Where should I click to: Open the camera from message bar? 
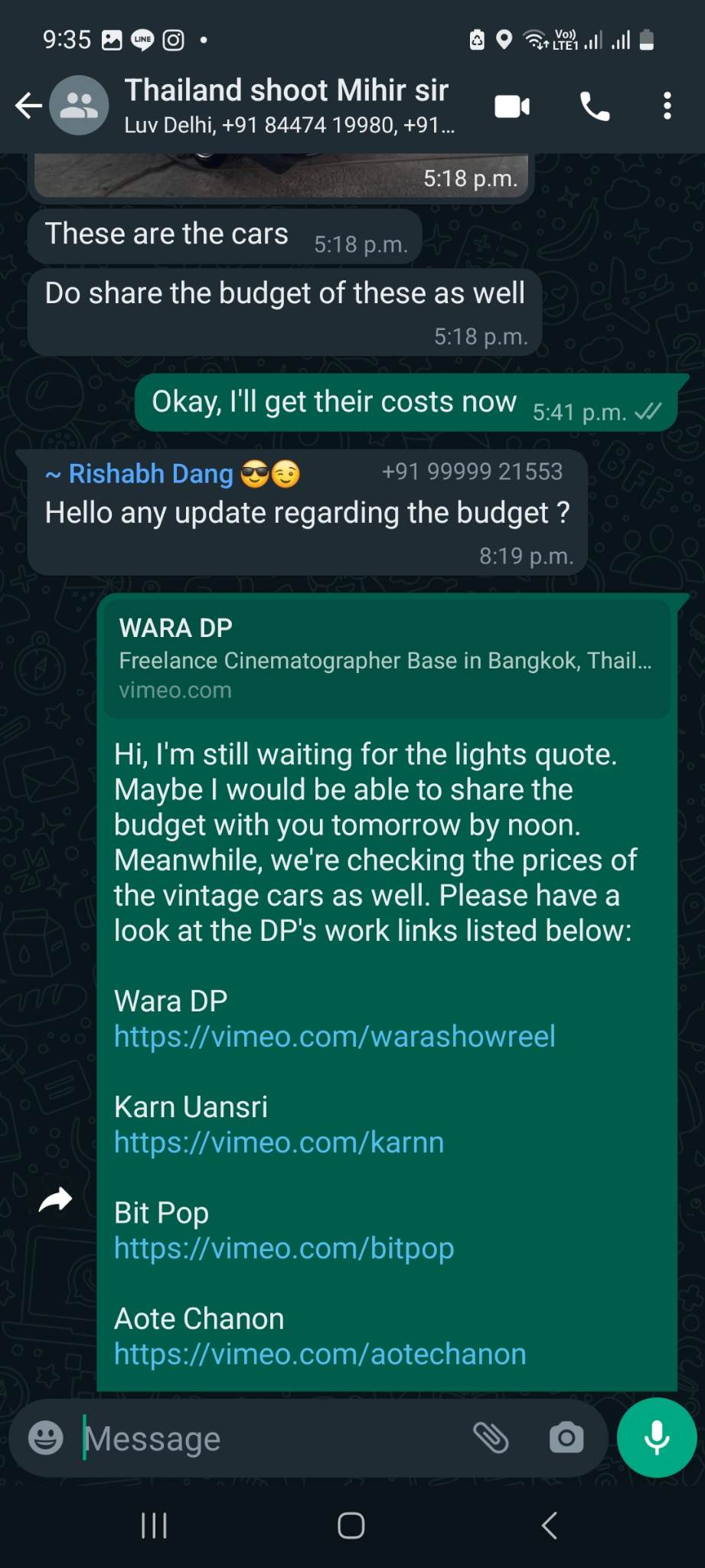click(566, 1438)
